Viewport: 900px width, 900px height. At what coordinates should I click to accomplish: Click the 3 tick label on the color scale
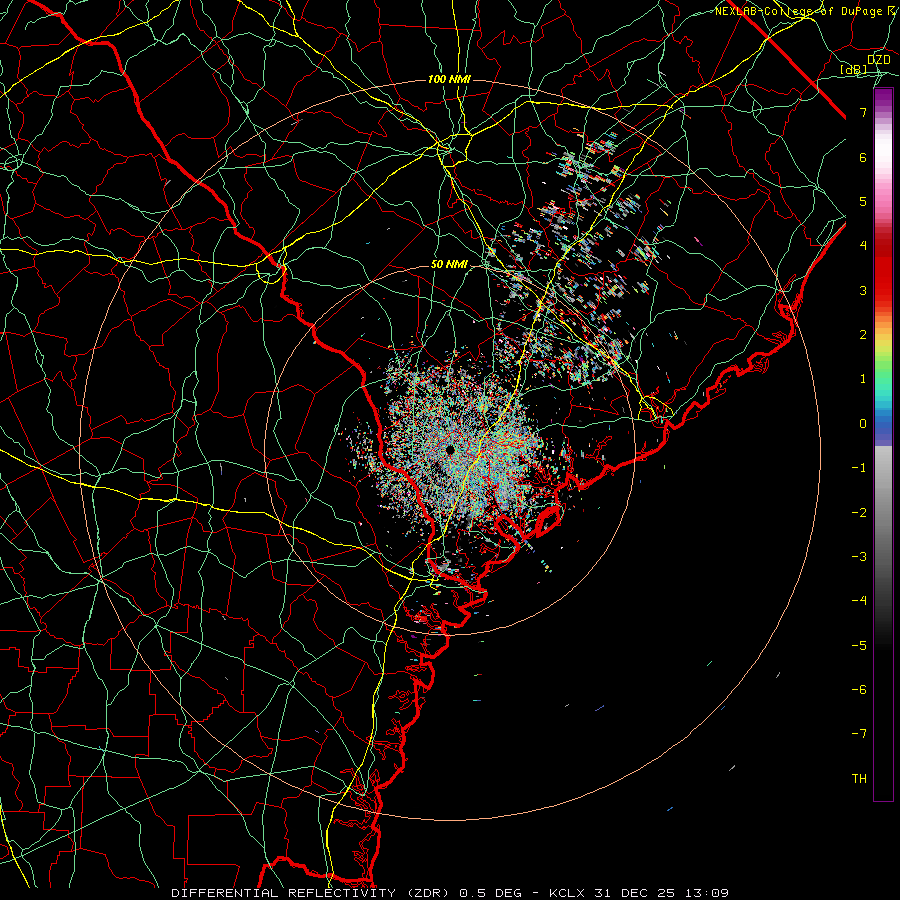863,290
